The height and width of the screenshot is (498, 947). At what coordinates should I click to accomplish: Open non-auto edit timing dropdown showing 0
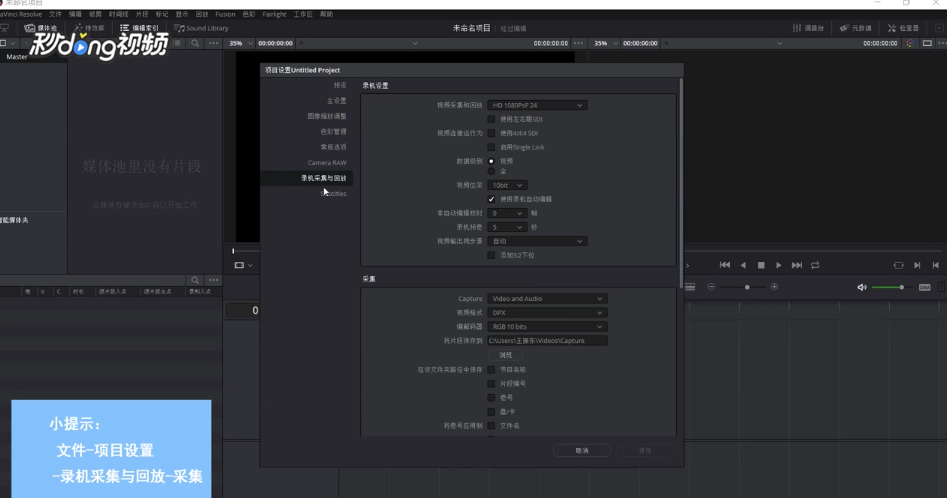click(x=507, y=213)
